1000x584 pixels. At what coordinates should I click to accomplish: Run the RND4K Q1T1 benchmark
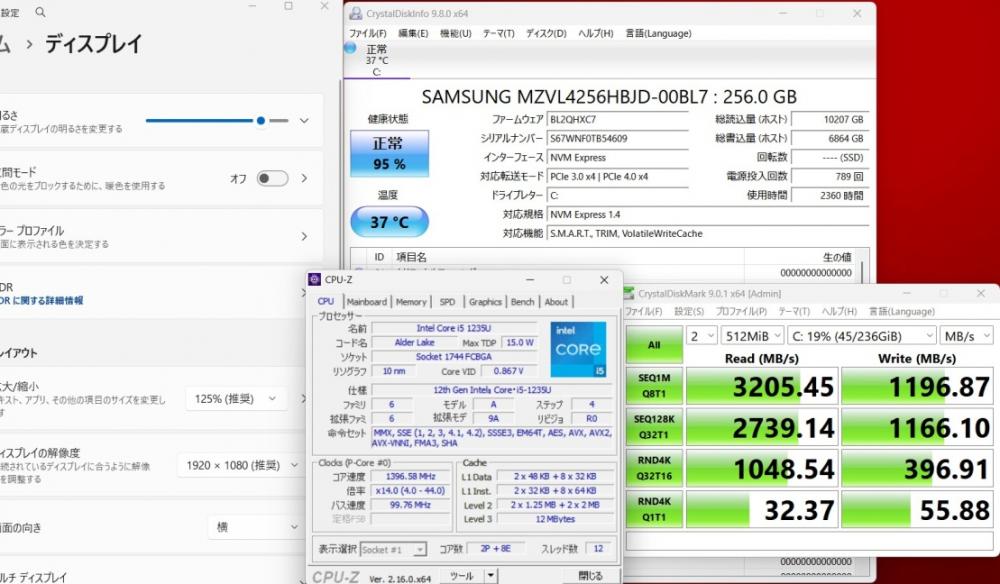pos(654,509)
